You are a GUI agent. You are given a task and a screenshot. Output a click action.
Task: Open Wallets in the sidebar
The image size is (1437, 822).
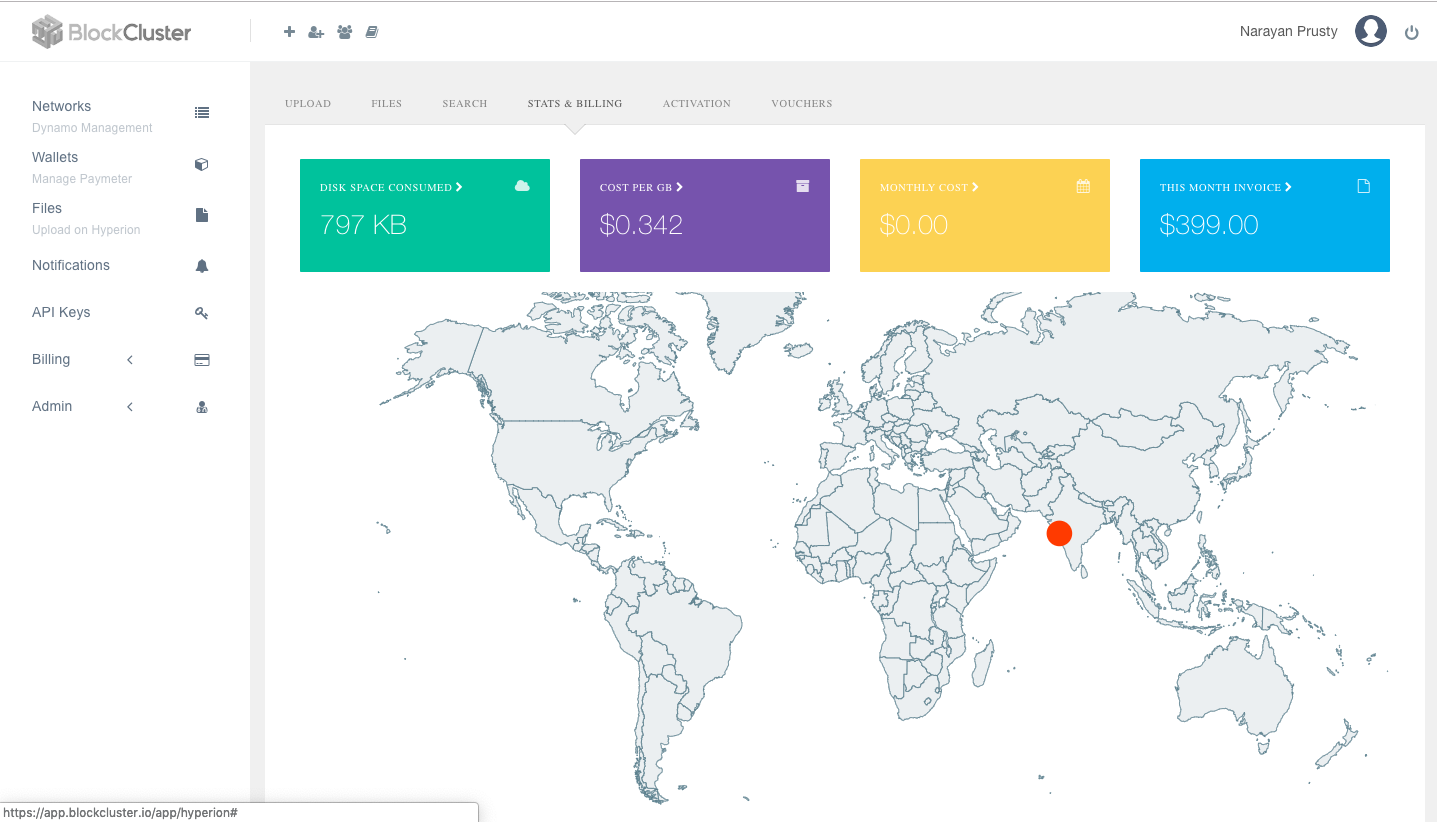55,157
